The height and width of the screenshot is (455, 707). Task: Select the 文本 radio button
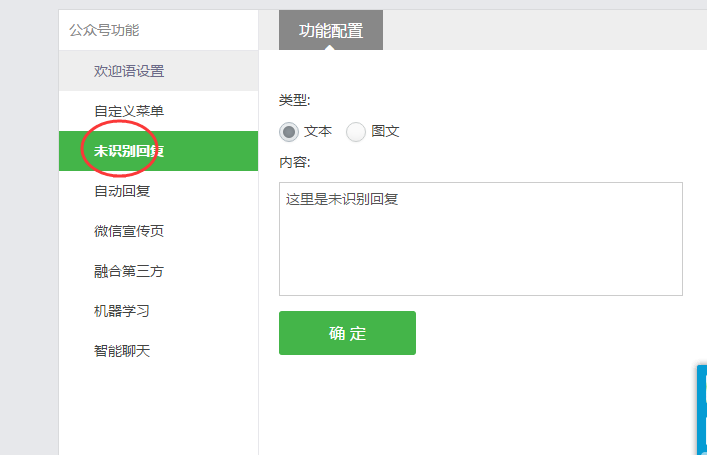coord(289,132)
